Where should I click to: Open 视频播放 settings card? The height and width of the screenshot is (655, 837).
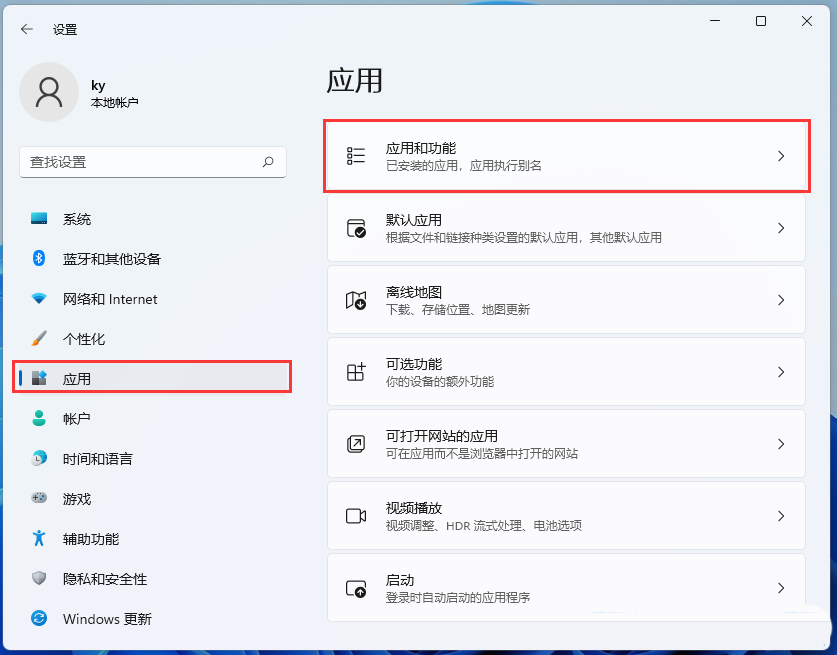point(566,516)
